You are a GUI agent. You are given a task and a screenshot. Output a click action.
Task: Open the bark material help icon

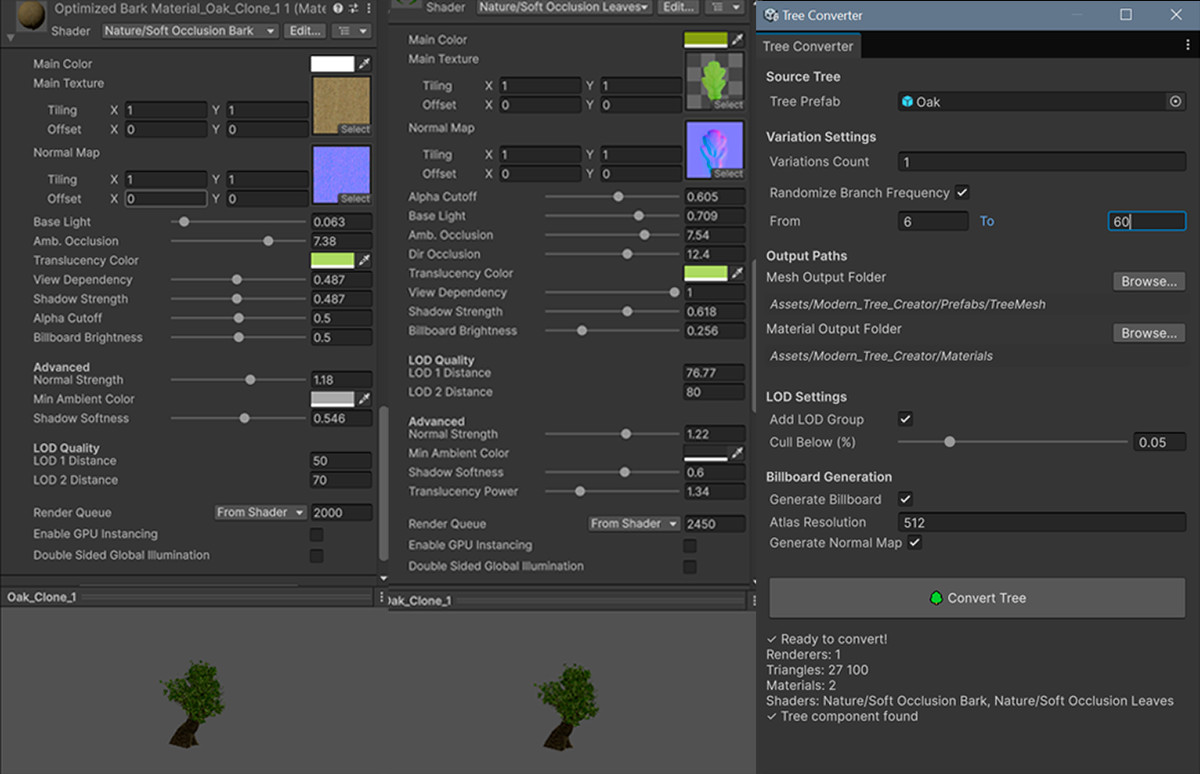tap(336, 7)
